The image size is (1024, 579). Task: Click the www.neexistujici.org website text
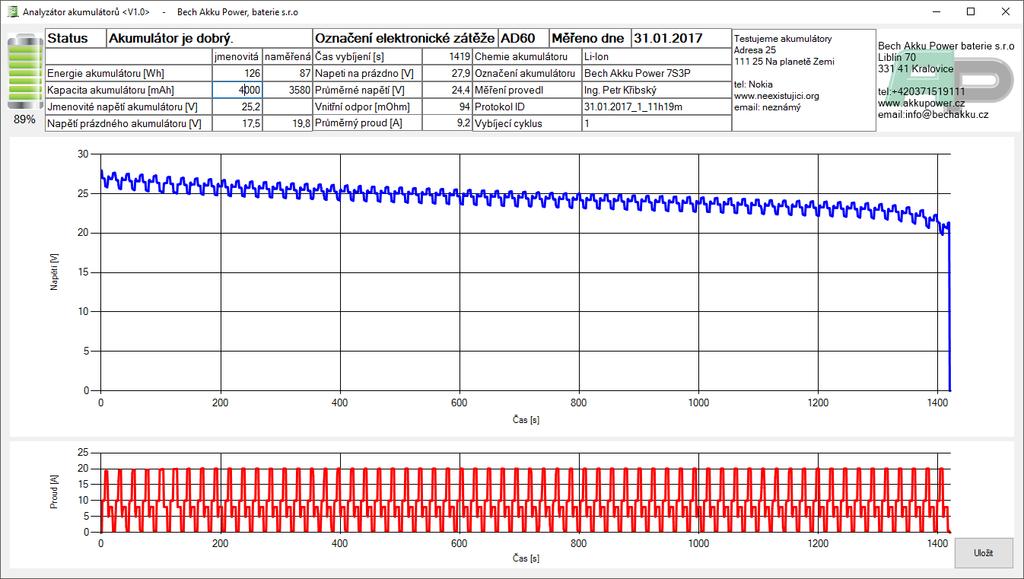pos(776,96)
